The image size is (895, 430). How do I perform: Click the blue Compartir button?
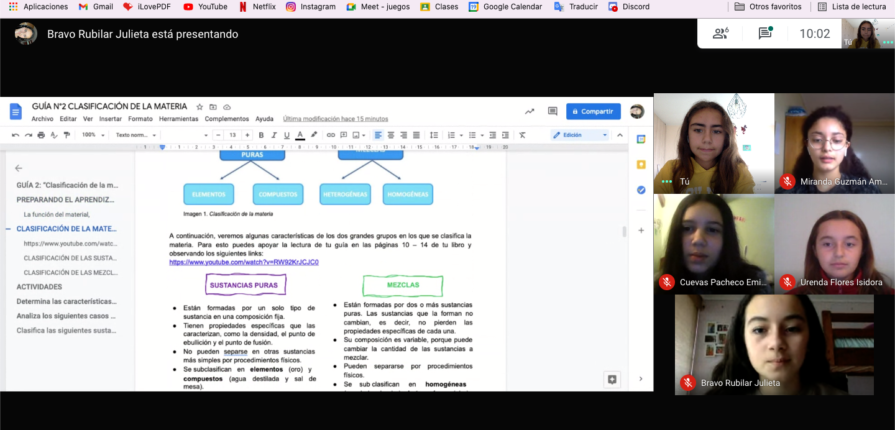[x=593, y=111]
